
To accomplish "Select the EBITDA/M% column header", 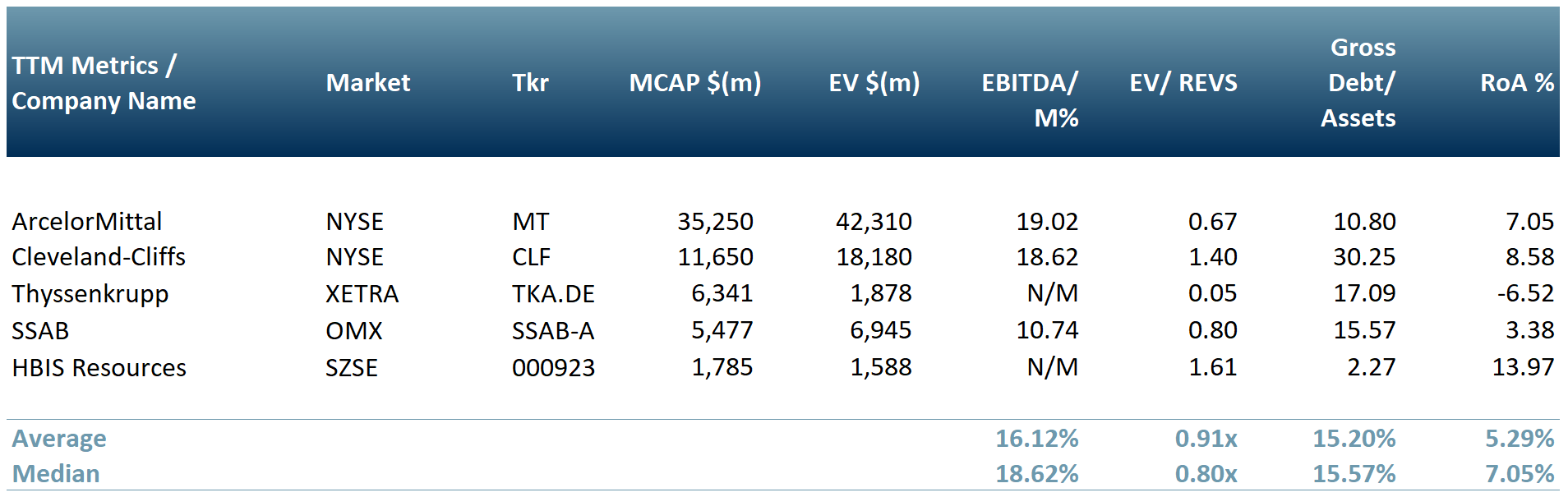I will click(1031, 99).
